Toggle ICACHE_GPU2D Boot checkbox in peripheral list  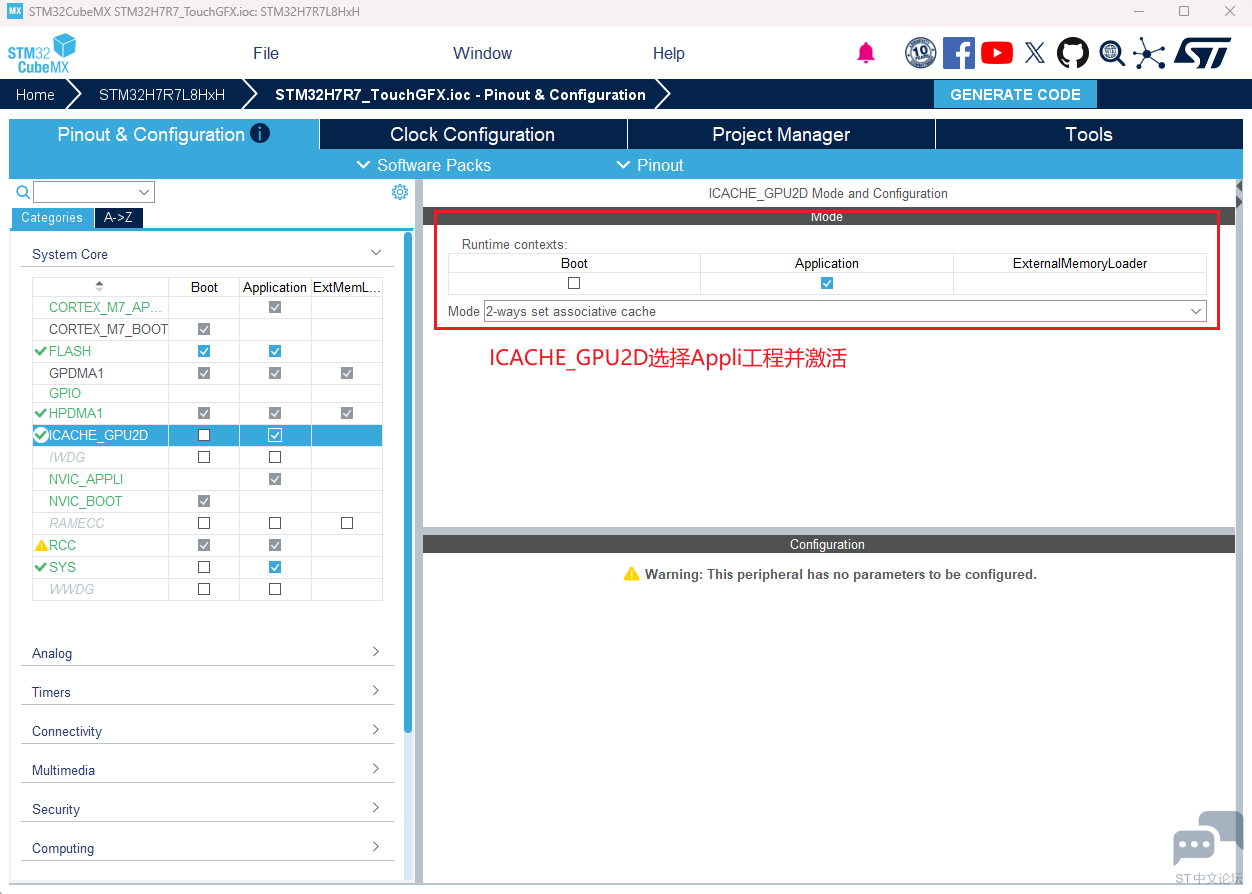pos(204,435)
